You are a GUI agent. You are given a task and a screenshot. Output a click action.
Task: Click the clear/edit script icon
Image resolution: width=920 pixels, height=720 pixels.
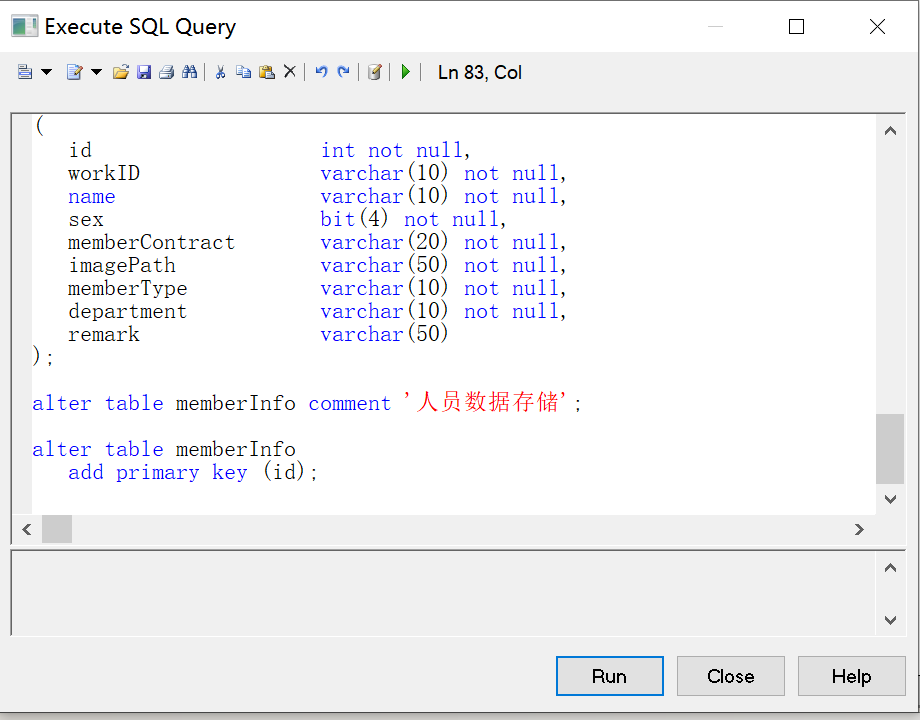[374, 72]
